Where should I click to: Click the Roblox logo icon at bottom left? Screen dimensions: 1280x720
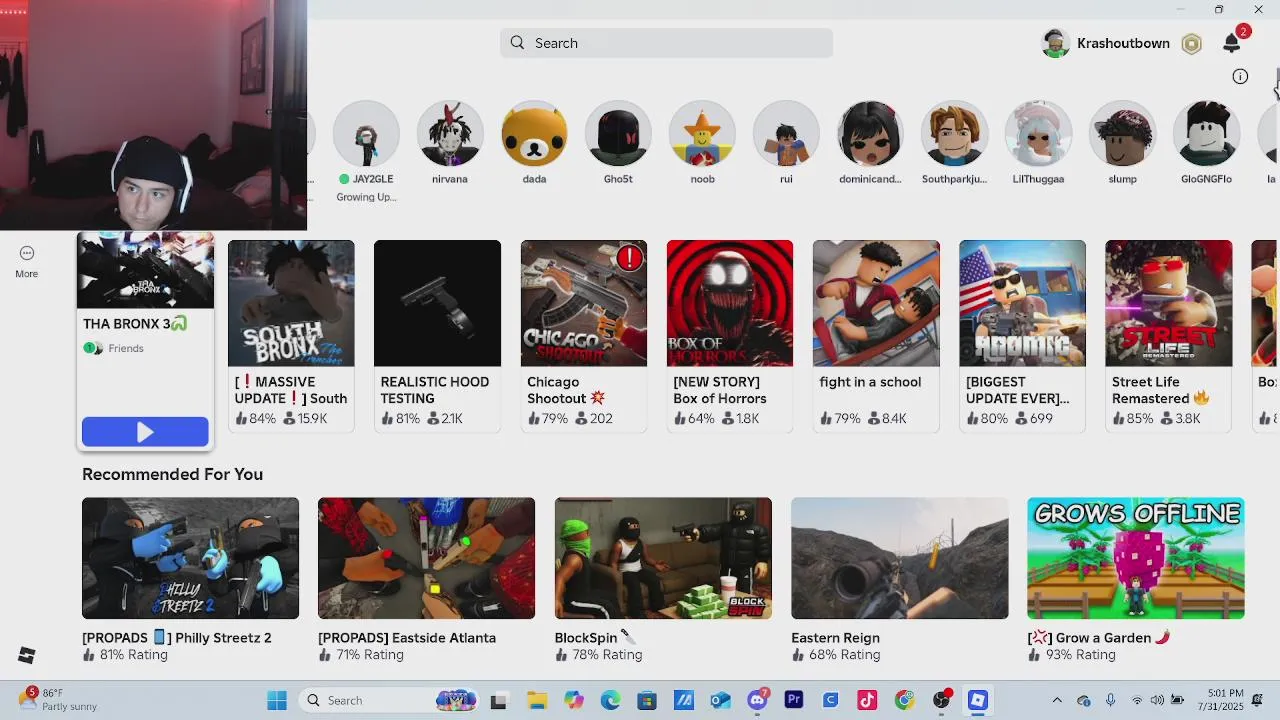(27, 655)
